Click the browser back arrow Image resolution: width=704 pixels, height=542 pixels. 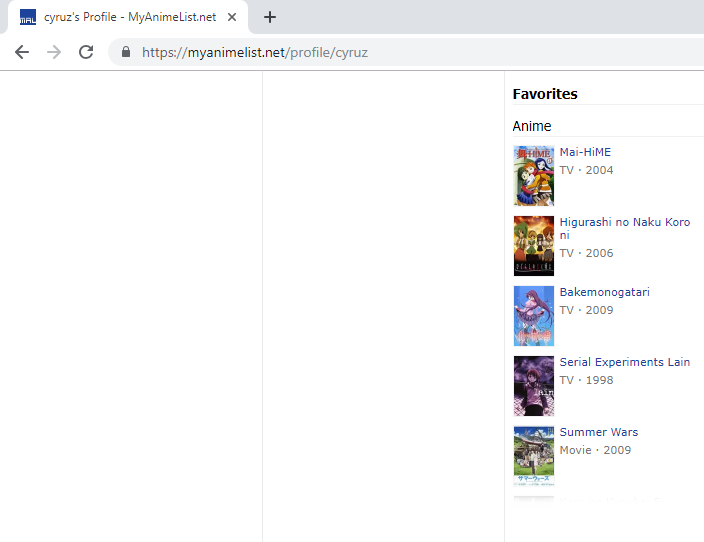pos(22,53)
